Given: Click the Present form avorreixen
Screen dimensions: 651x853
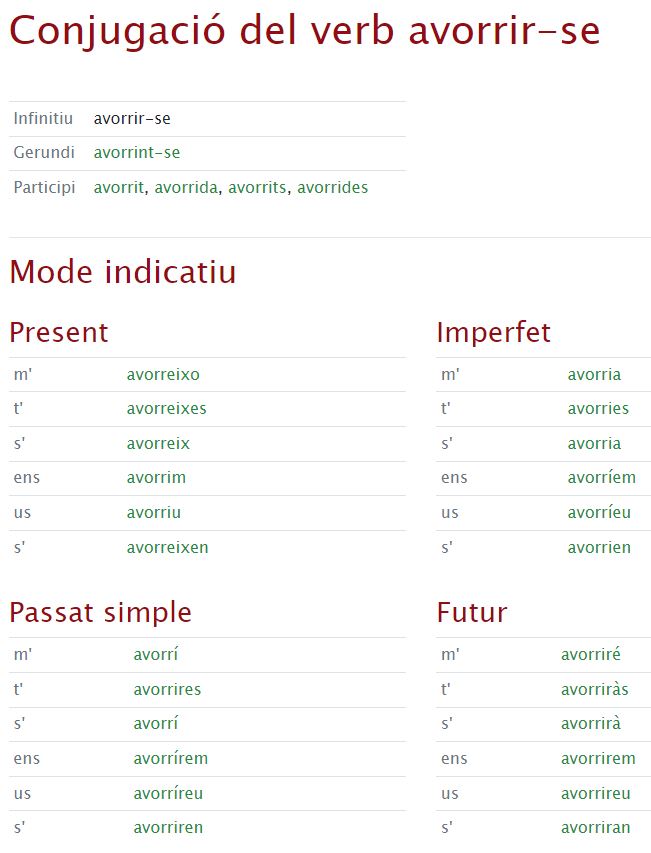Looking at the screenshot, I should [x=168, y=547].
